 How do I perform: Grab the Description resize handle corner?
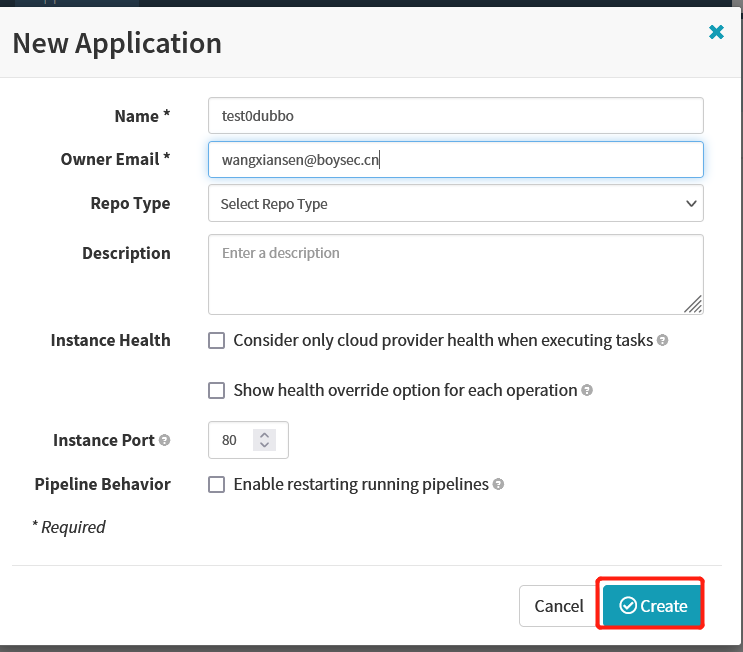point(693,304)
